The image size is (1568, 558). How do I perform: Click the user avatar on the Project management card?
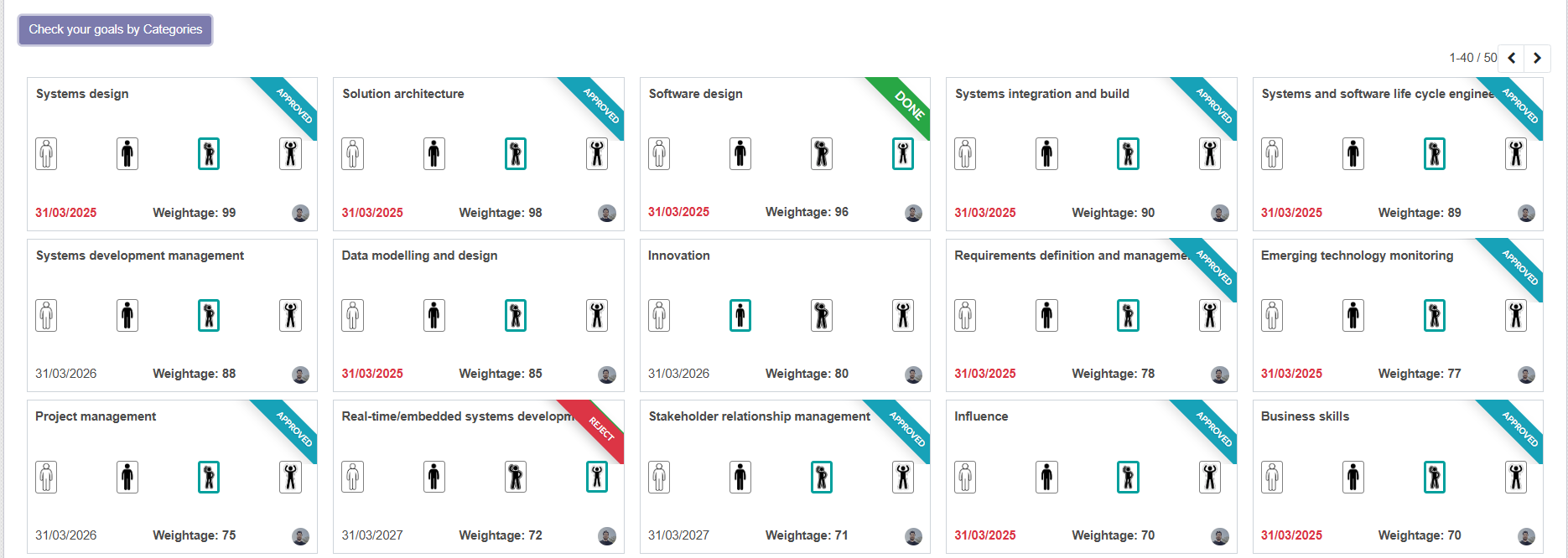[x=300, y=536]
